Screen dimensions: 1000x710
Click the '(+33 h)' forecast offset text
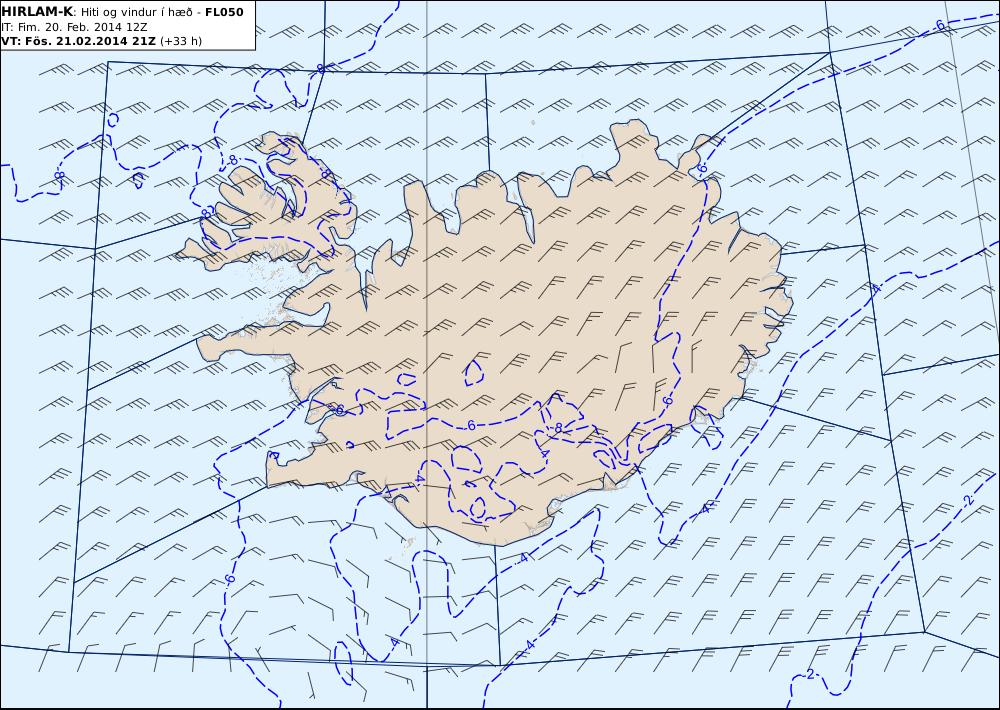(x=180, y=41)
